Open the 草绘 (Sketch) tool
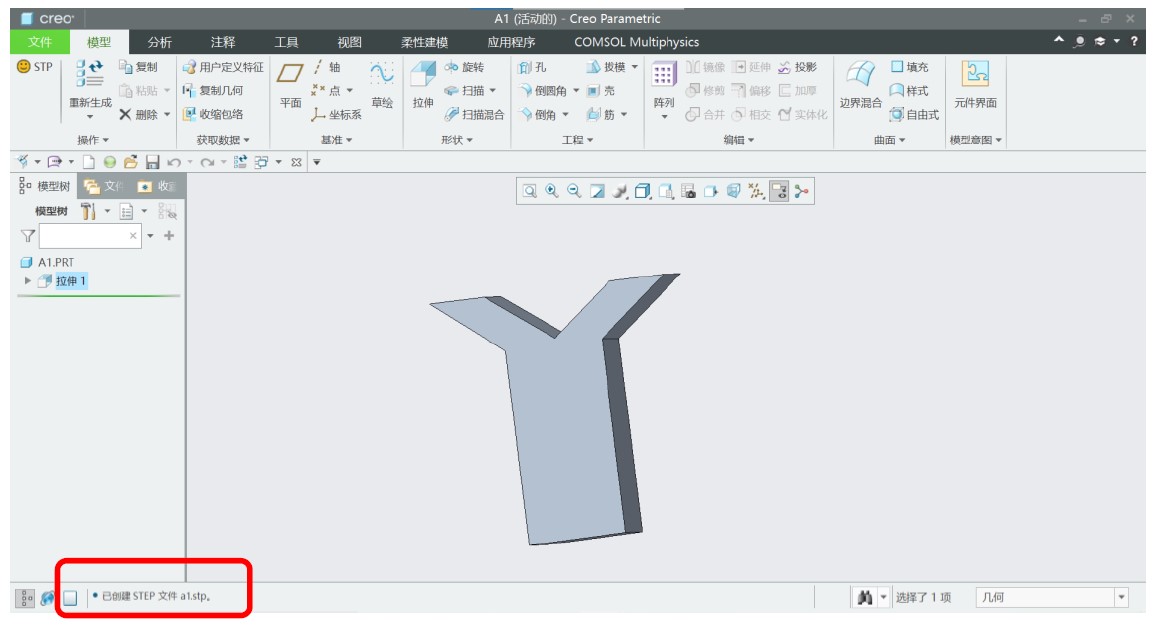1155x627 pixels. click(x=382, y=85)
